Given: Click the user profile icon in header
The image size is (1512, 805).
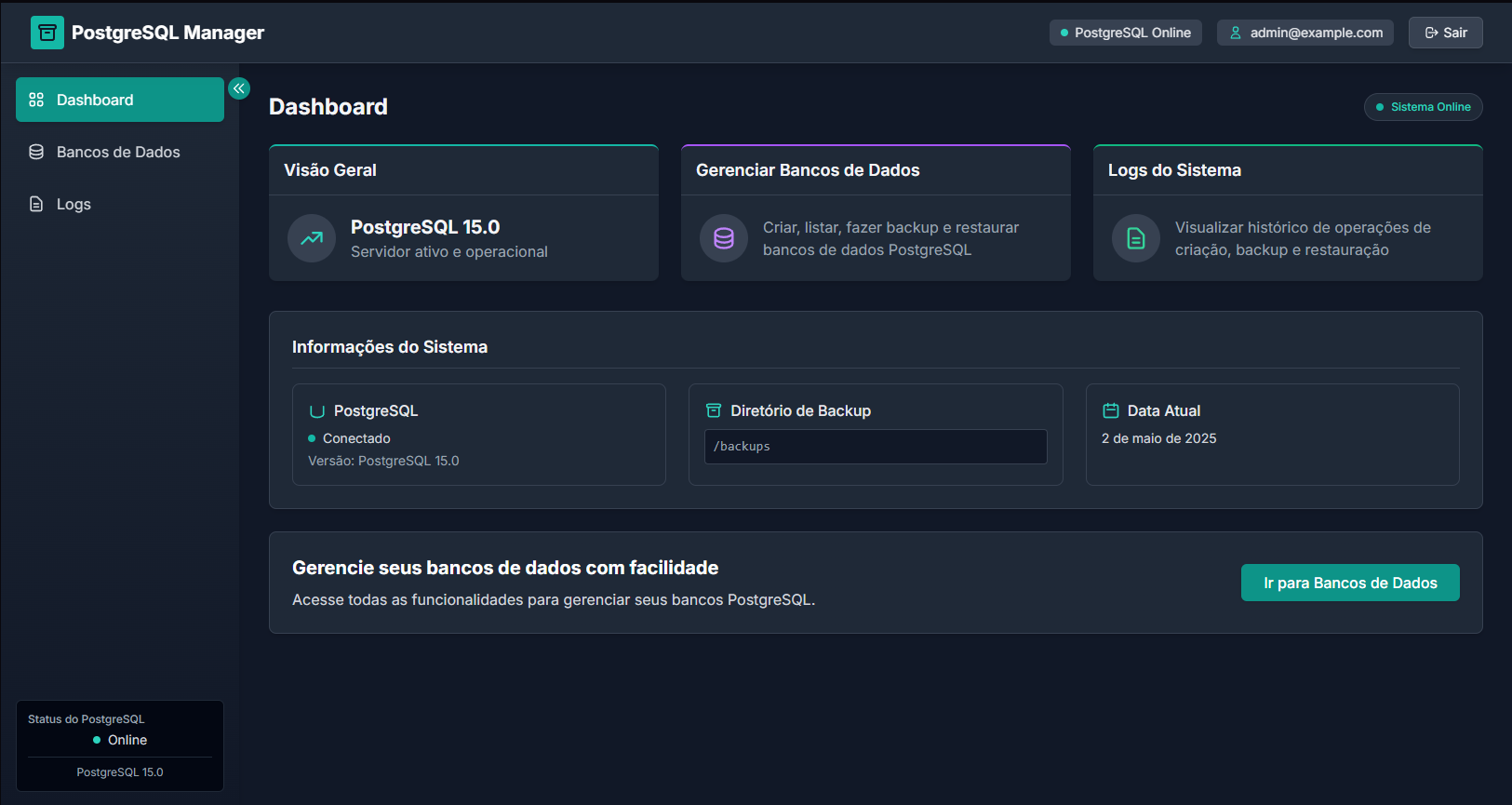Looking at the screenshot, I should click(1236, 33).
